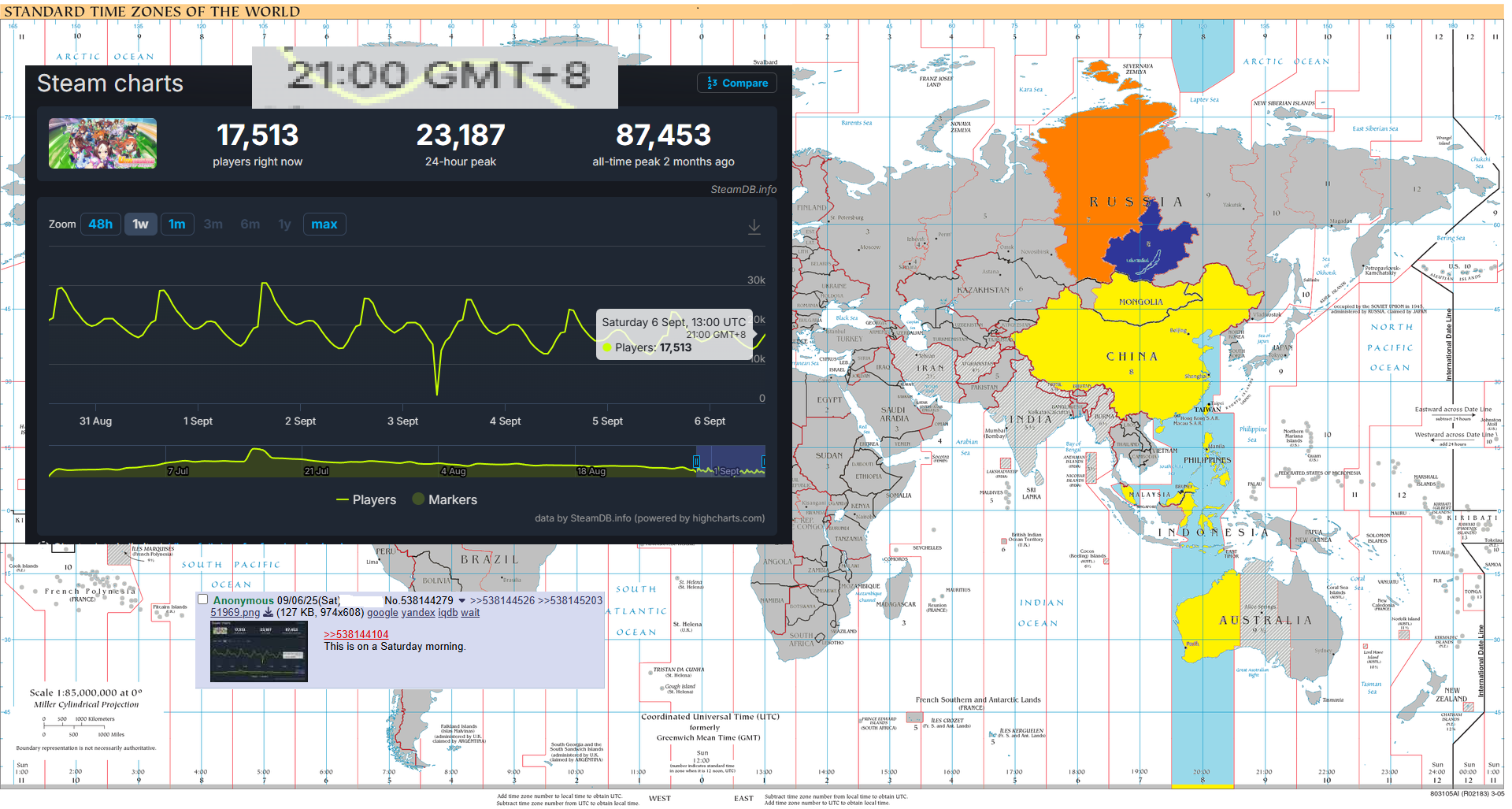Screen dimensions: 1512x809
Task: Open the file link 51969.png
Action: tap(235, 613)
